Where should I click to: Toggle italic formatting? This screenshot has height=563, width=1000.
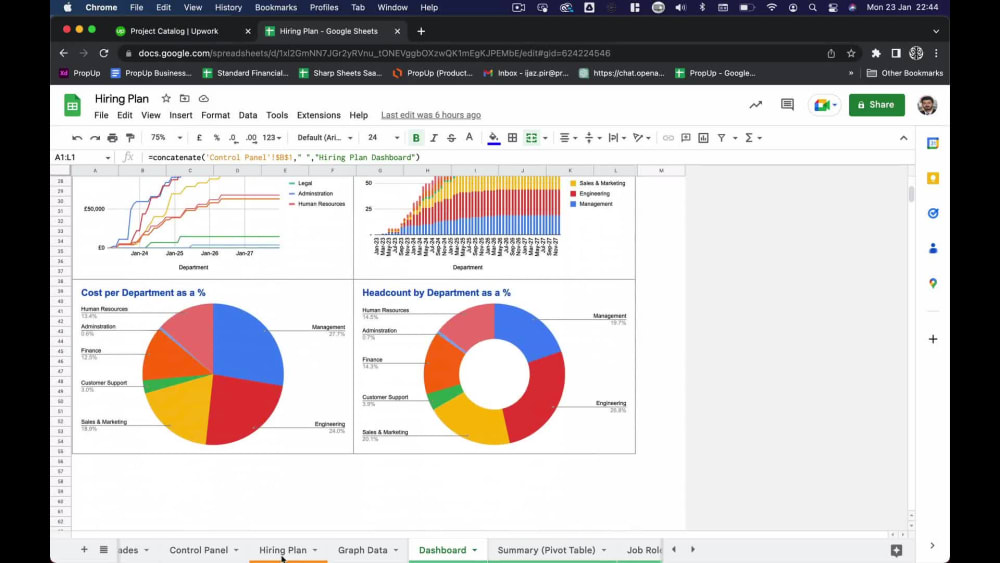434,138
